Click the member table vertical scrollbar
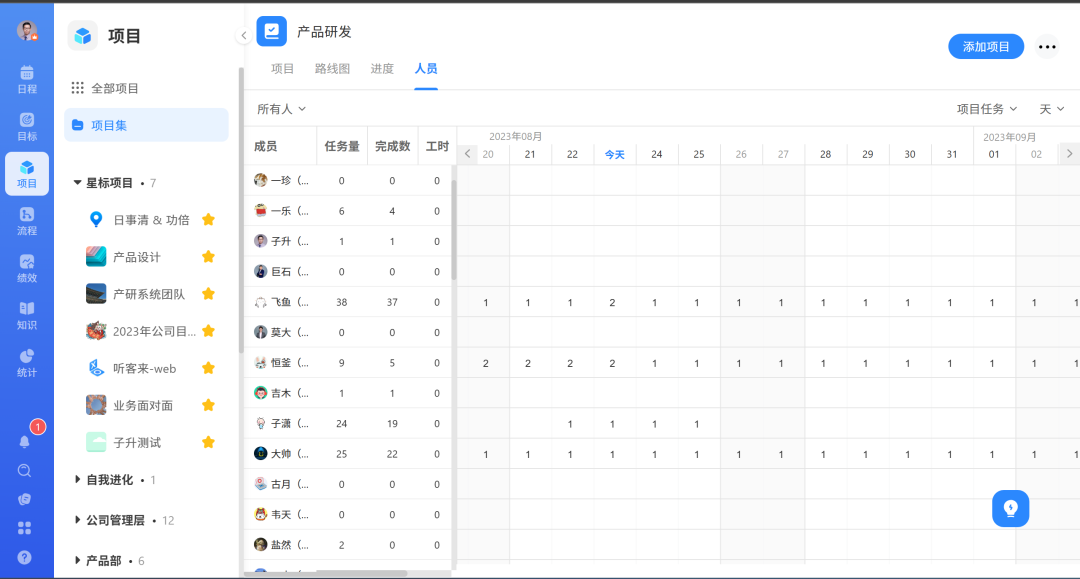This screenshot has width=1080, height=579. coord(454,229)
